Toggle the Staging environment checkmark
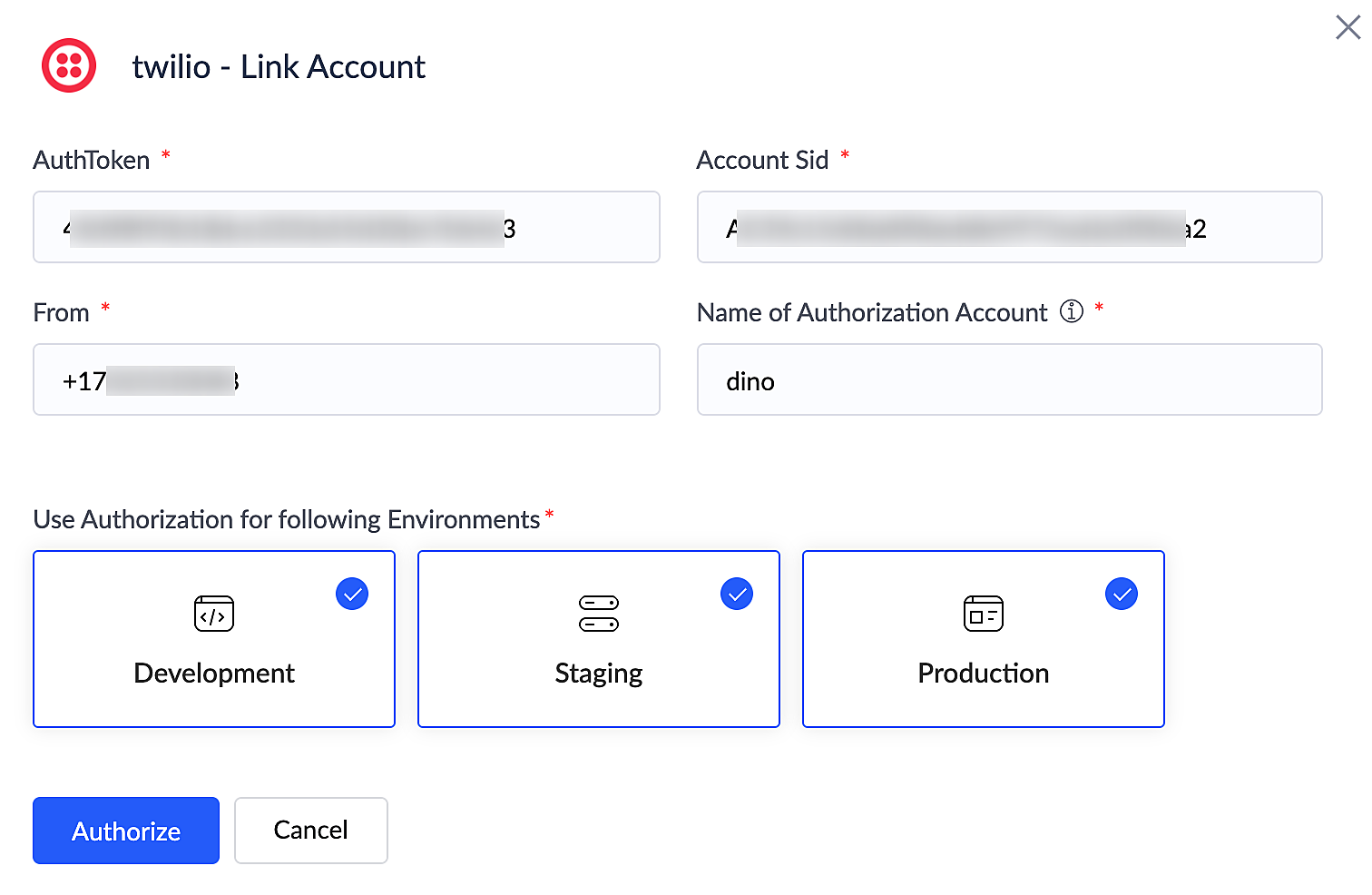The image size is (1372, 895). coord(737,595)
